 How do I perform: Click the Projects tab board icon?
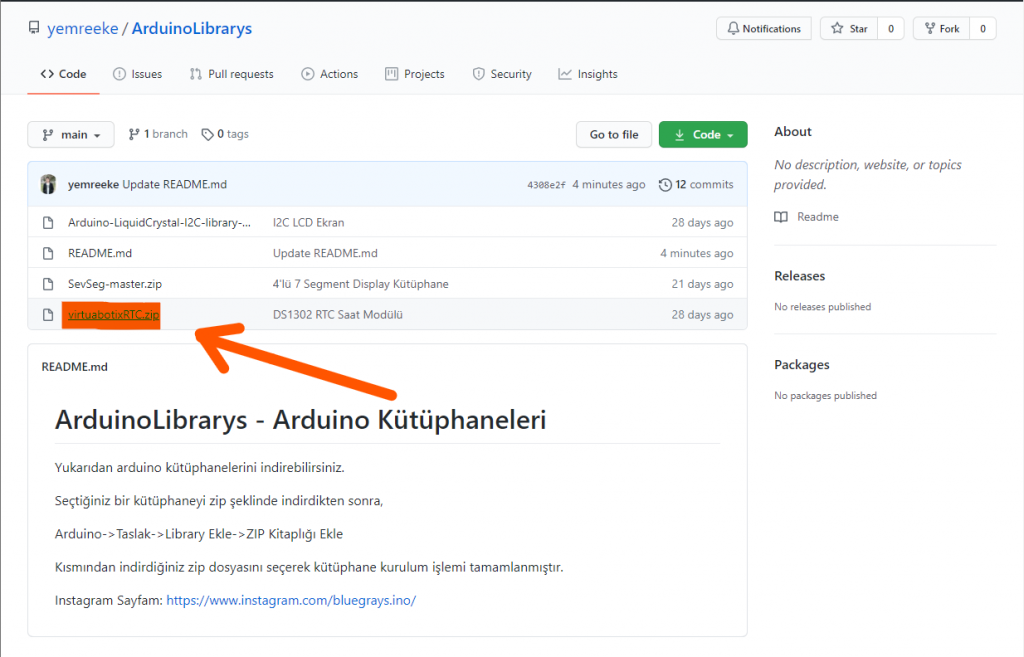coord(391,74)
